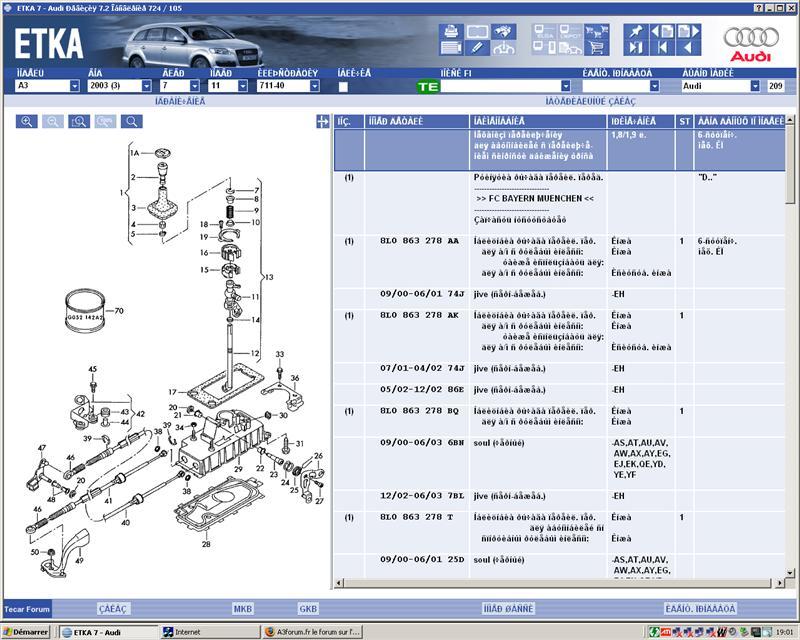Click the field showing 209

(776, 86)
